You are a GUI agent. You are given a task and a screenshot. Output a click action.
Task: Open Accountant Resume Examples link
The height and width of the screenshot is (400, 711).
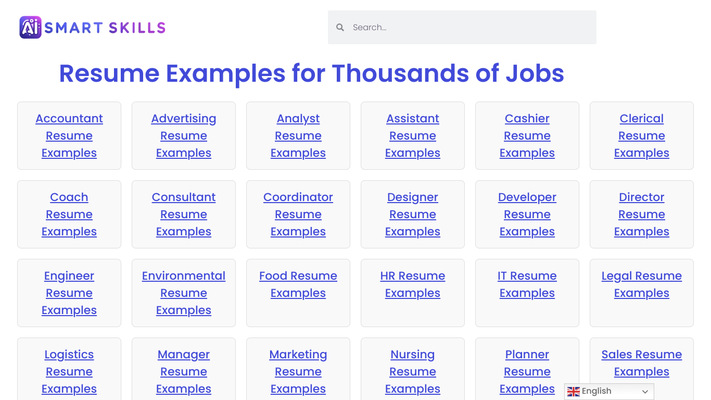(x=69, y=136)
